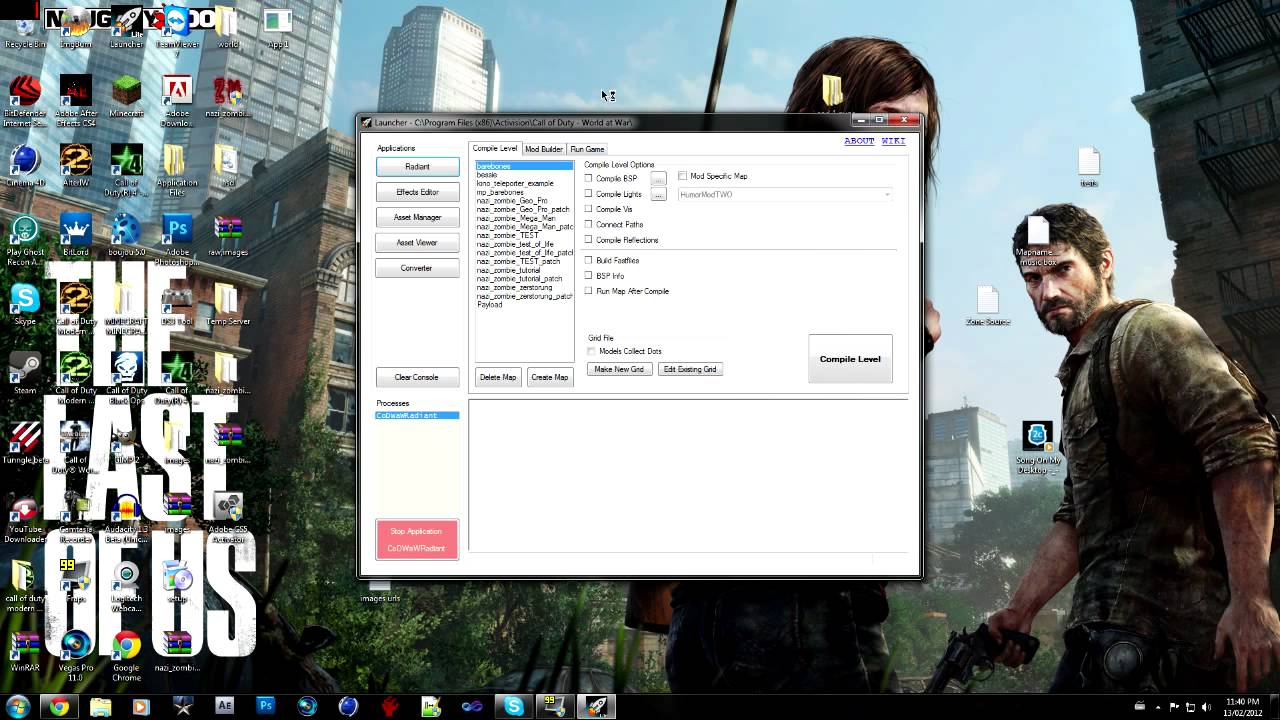Open the GIMP 2 desktop shortcut
This screenshot has height=720, width=1280.
click(126, 442)
